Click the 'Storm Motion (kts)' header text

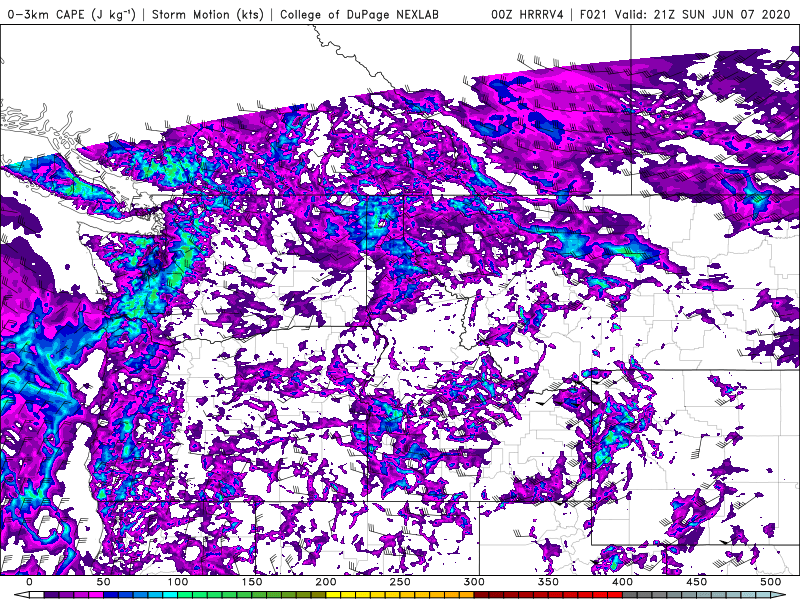tap(208, 14)
